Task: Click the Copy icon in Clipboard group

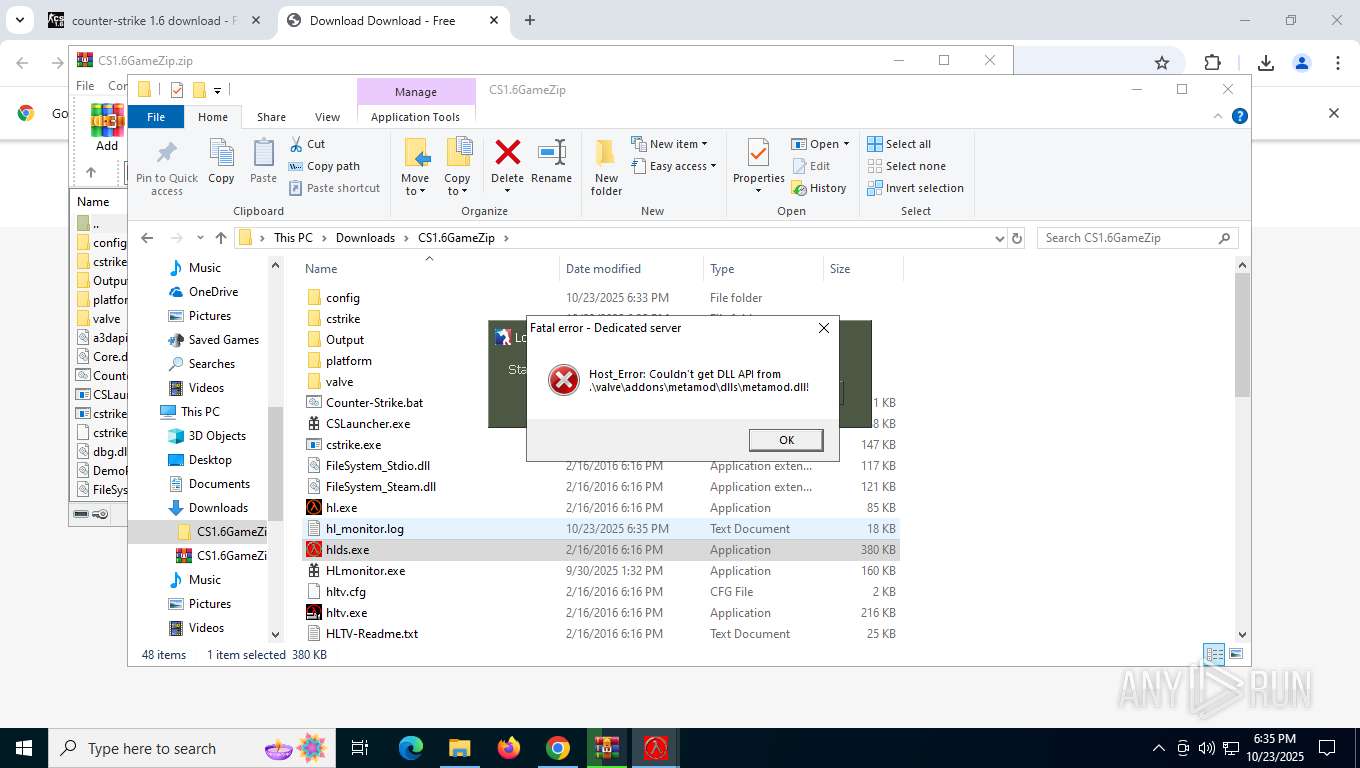Action: pos(221,152)
